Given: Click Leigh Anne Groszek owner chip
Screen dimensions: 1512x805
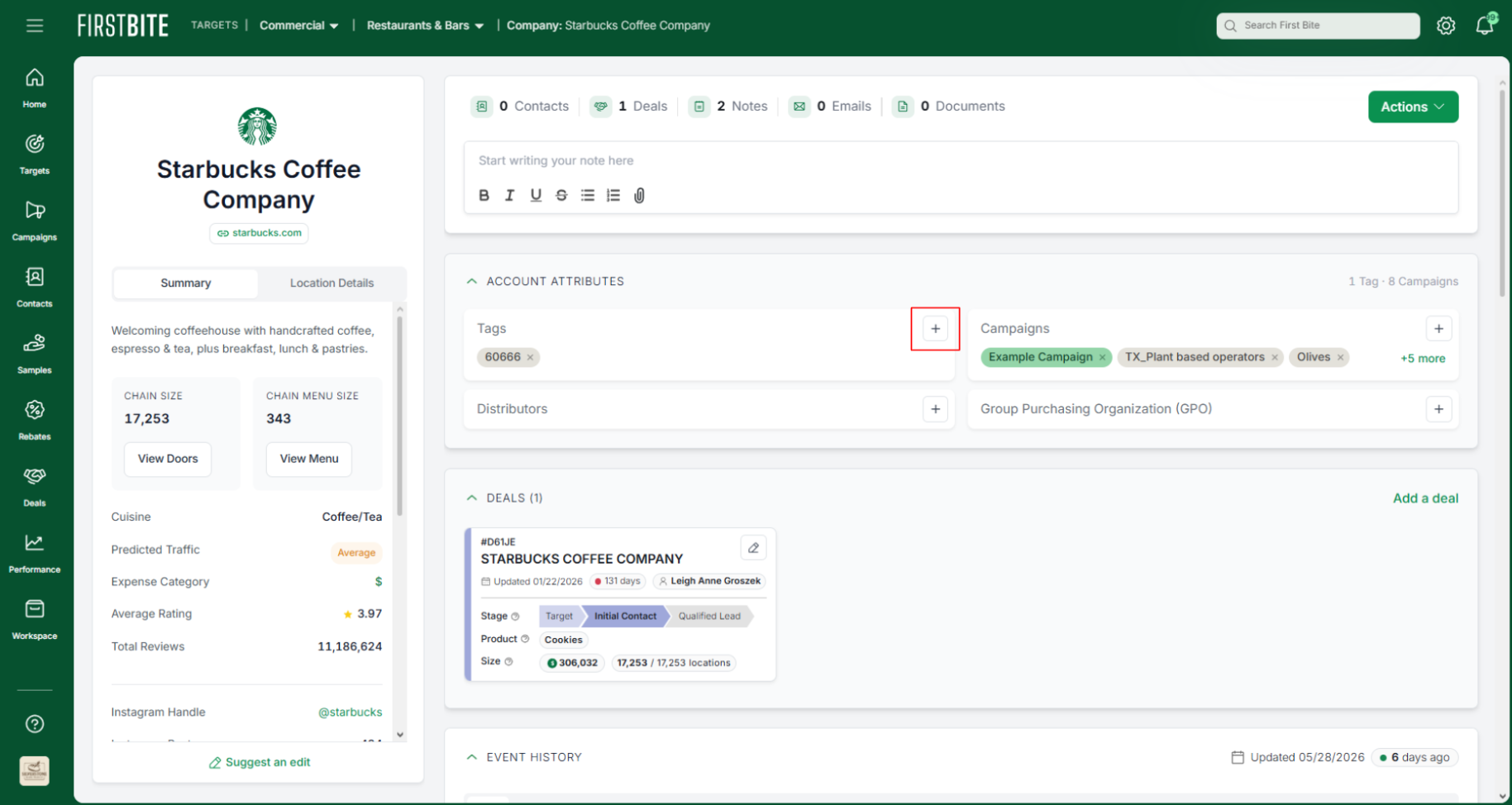Looking at the screenshot, I should pyautogui.click(x=709, y=582).
